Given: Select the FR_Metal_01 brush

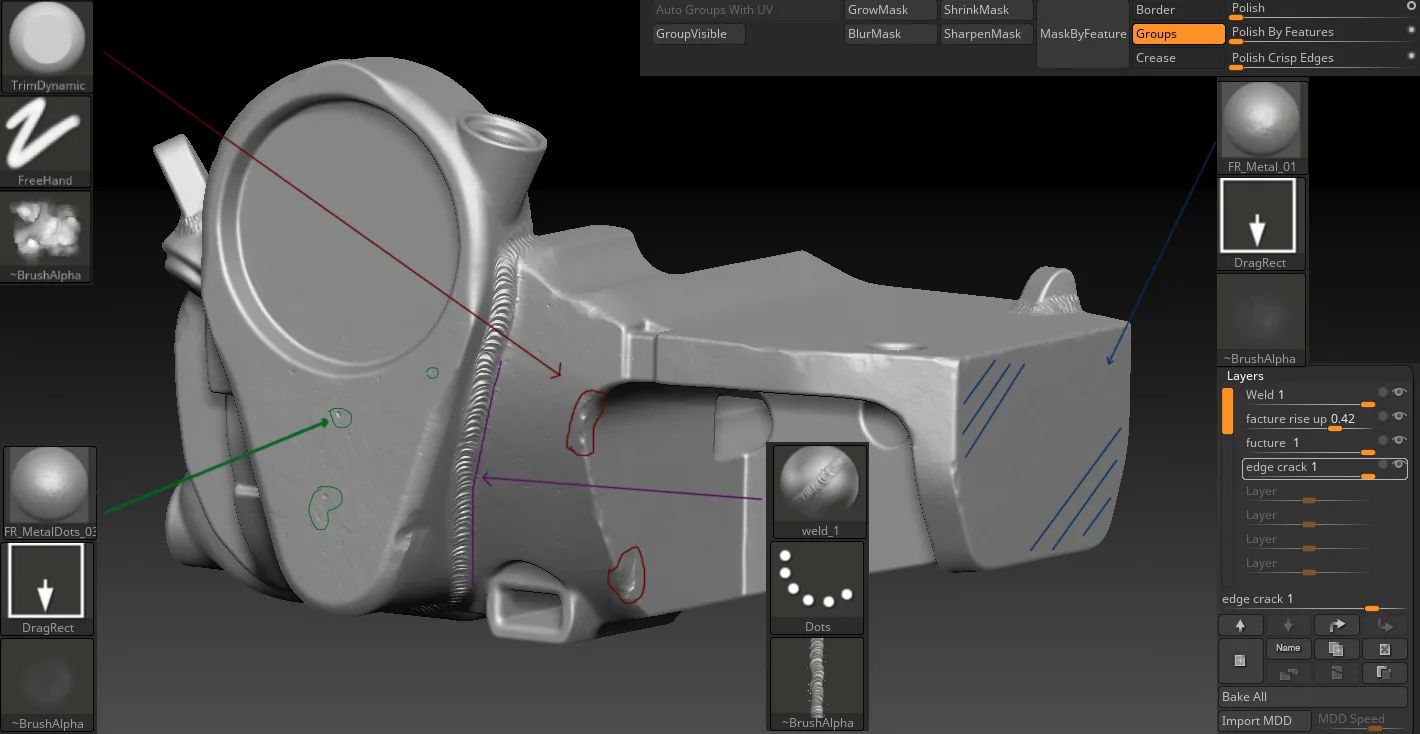Looking at the screenshot, I should pos(1262,128).
